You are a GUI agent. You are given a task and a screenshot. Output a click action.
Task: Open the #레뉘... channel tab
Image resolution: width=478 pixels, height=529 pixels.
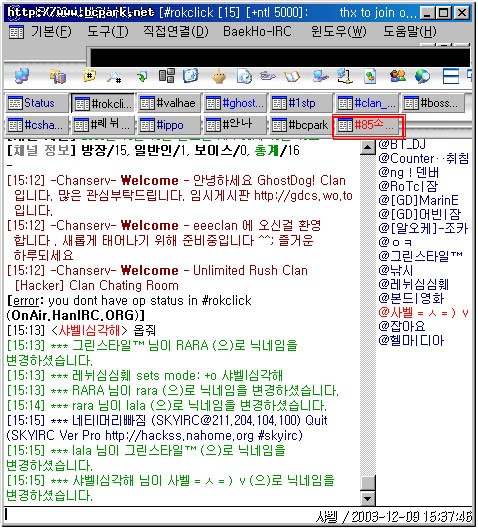(x=103, y=125)
